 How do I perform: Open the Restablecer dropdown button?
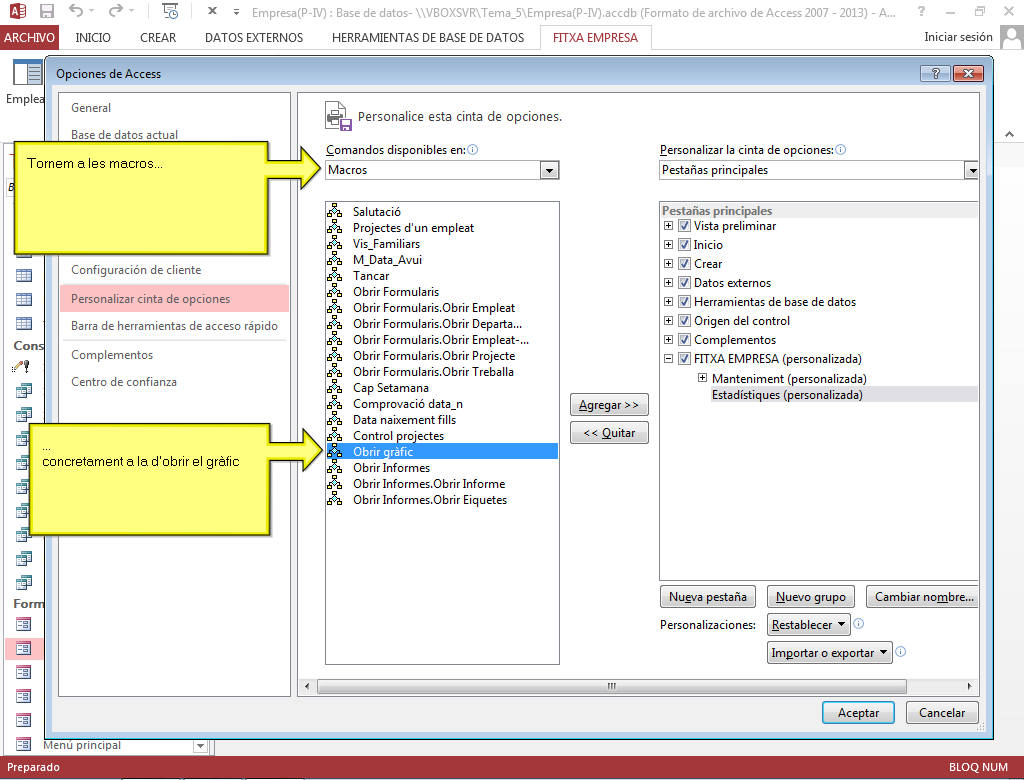click(808, 625)
